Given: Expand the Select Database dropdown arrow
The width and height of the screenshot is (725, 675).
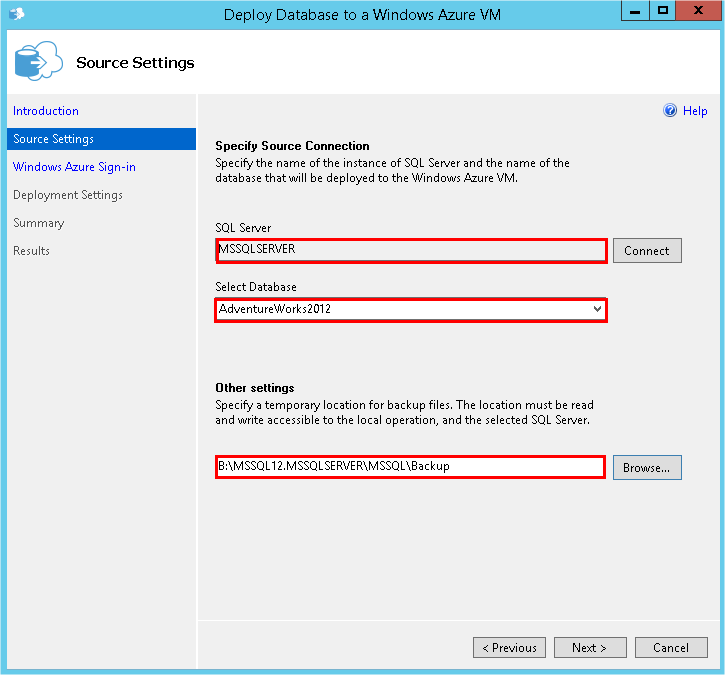Looking at the screenshot, I should click(597, 309).
